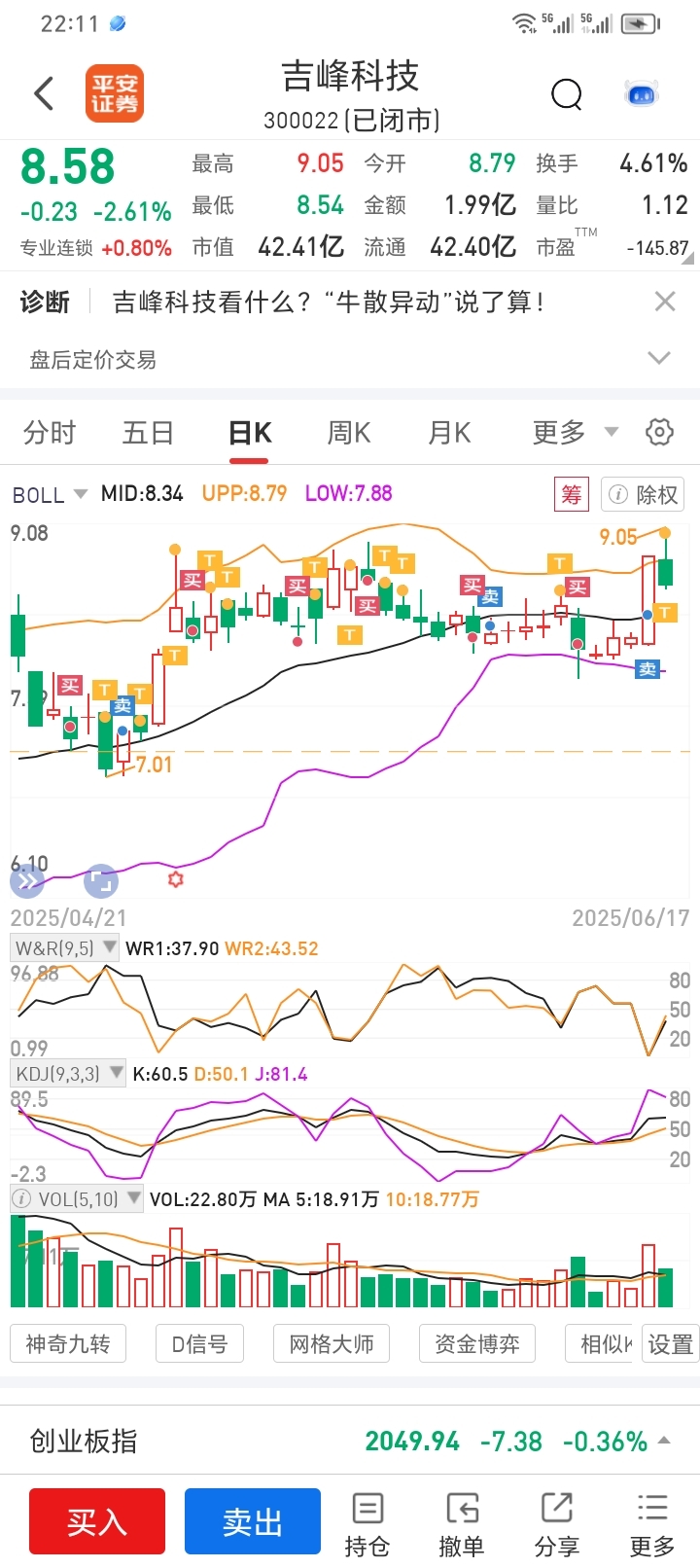The height and width of the screenshot is (1568, 700).
Task: Open the BOLL indicator dropdown
Action: click(x=50, y=495)
